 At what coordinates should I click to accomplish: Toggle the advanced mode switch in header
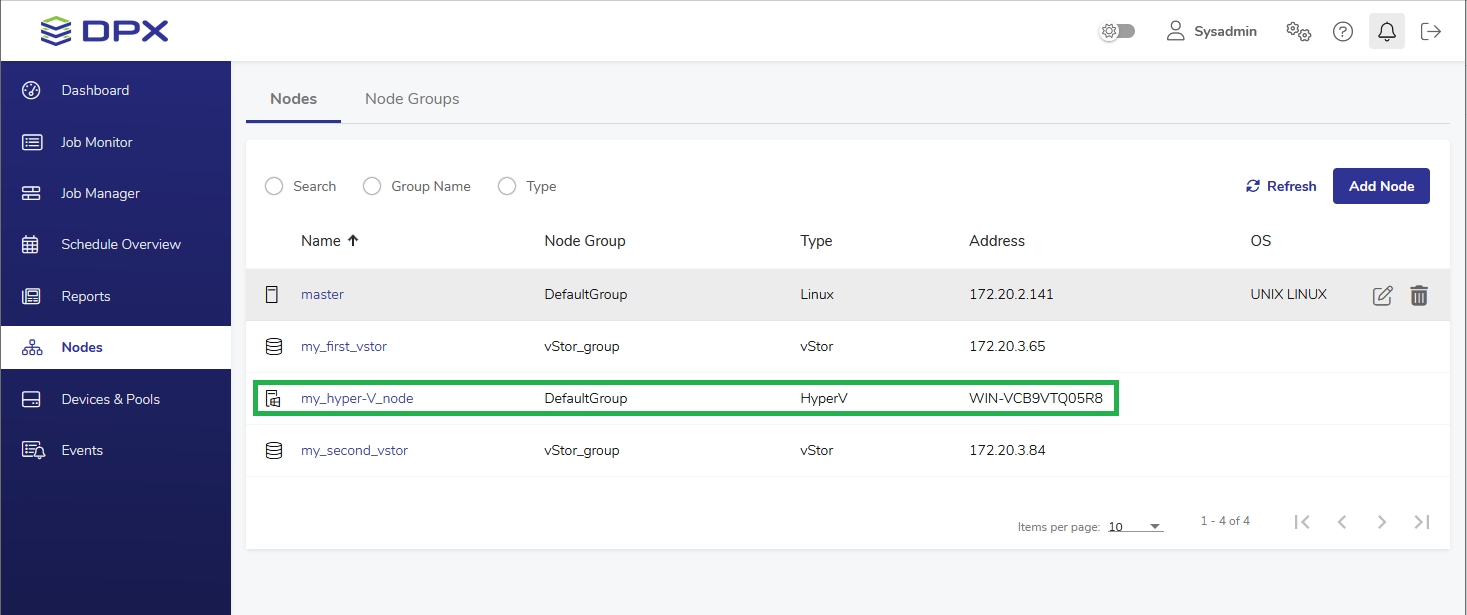coord(1117,32)
